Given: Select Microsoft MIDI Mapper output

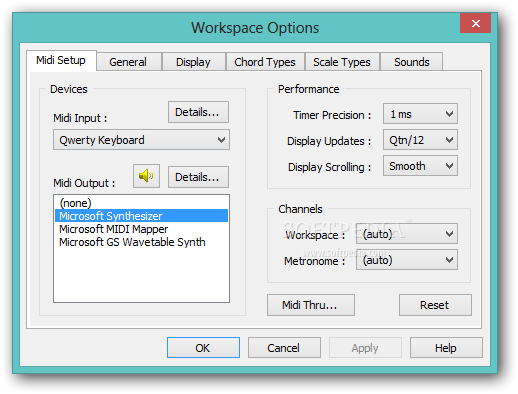Looking at the screenshot, I should (141, 229).
